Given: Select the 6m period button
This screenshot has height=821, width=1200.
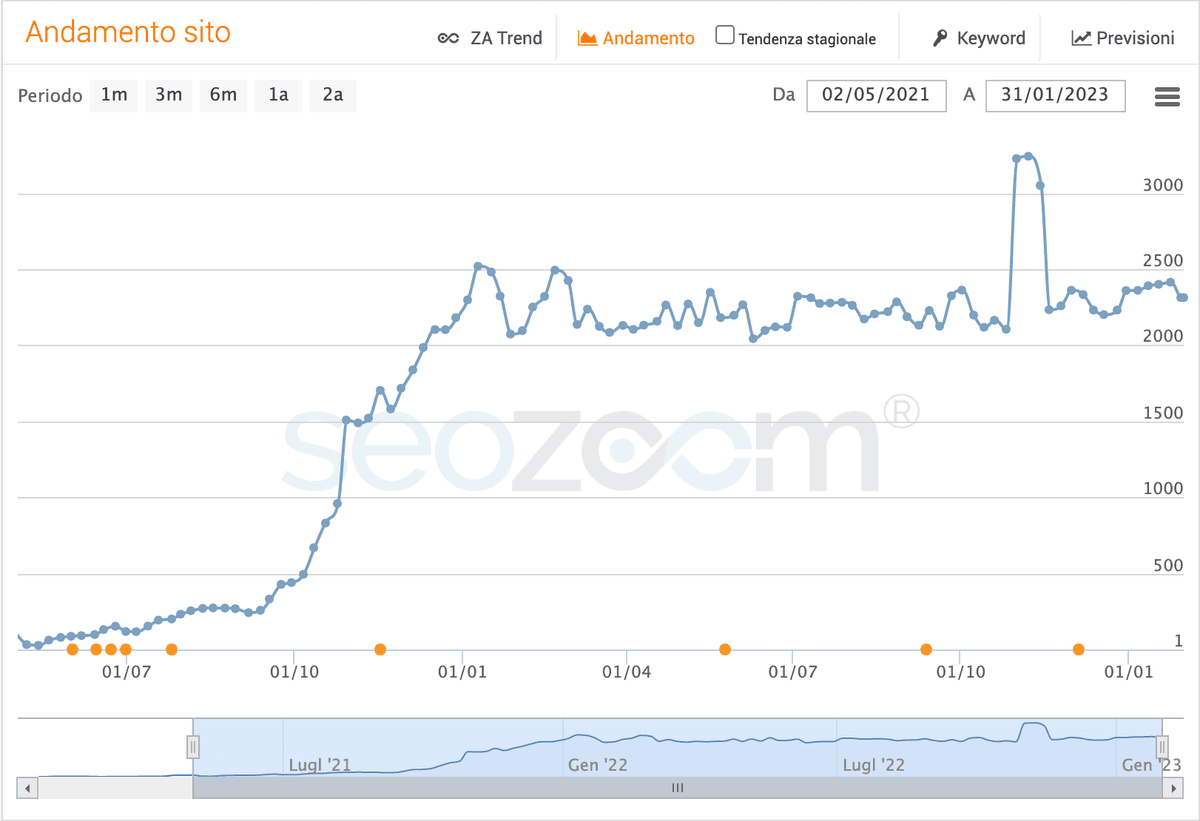Looking at the screenshot, I should [223, 95].
